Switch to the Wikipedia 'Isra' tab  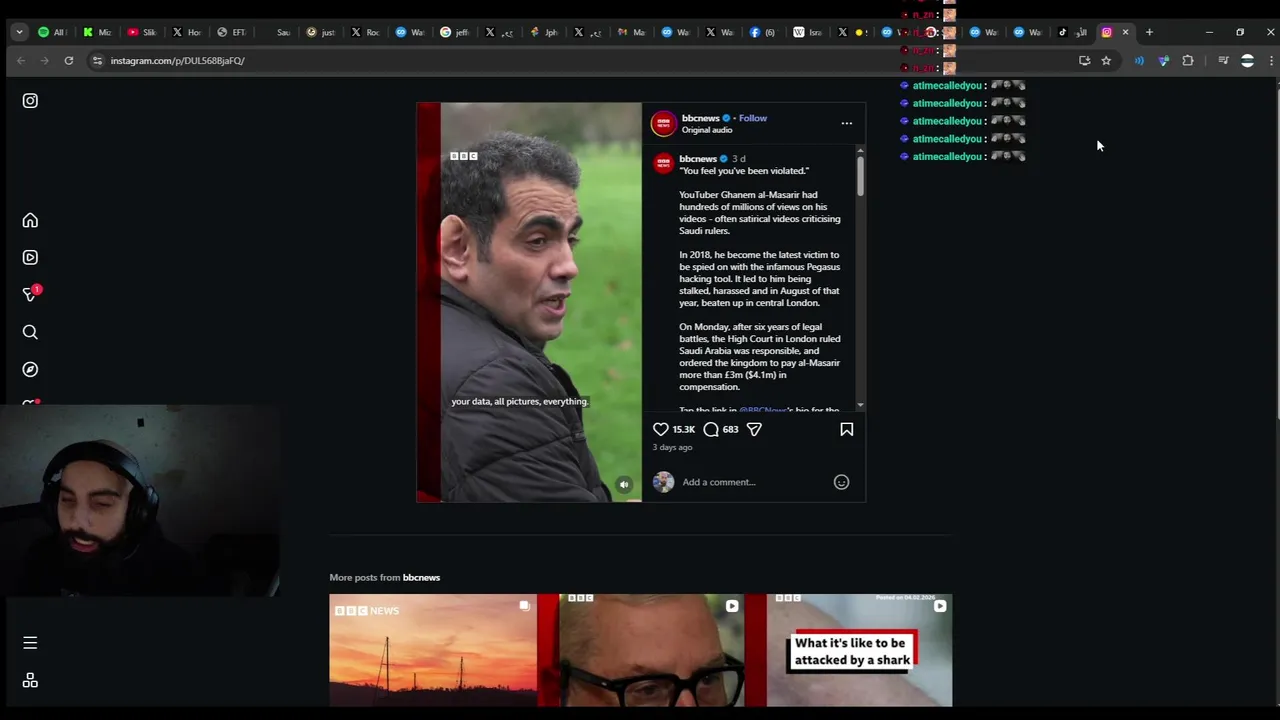point(807,32)
